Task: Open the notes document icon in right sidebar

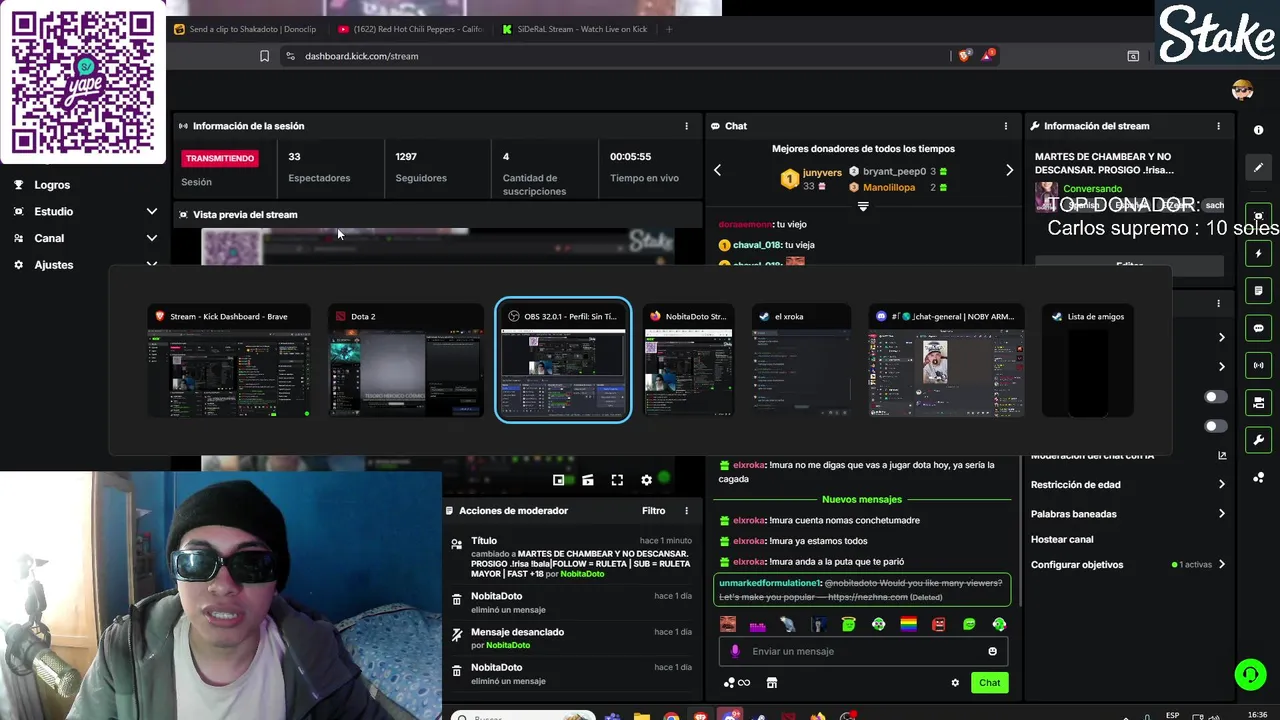Action: click(1258, 291)
